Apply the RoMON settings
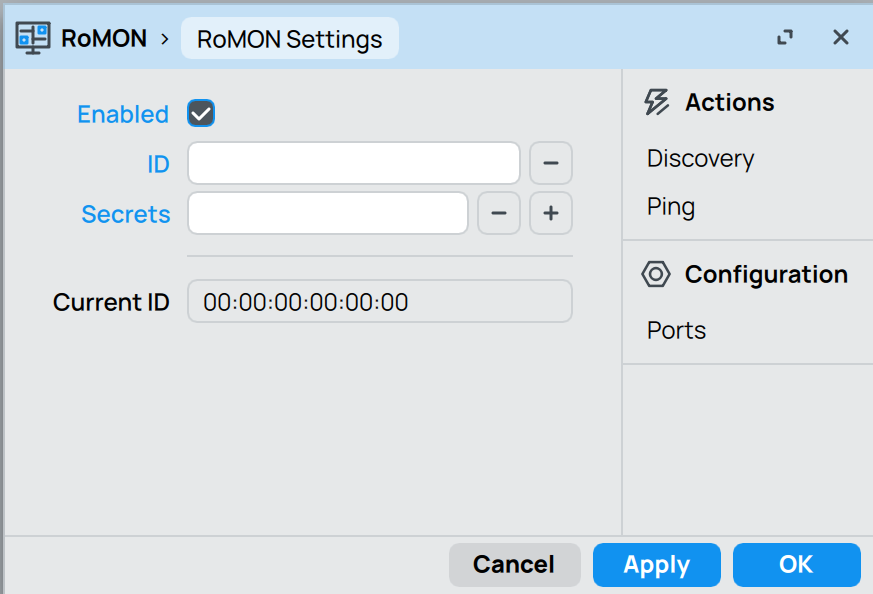 pyautogui.click(x=656, y=565)
